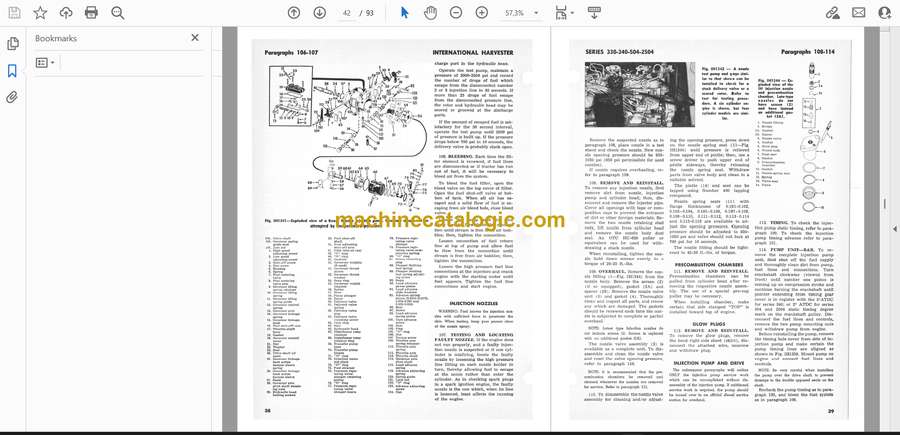Screen dimensions: 900x435
Task: Click the fit page view icon
Action: click(x=561, y=13)
